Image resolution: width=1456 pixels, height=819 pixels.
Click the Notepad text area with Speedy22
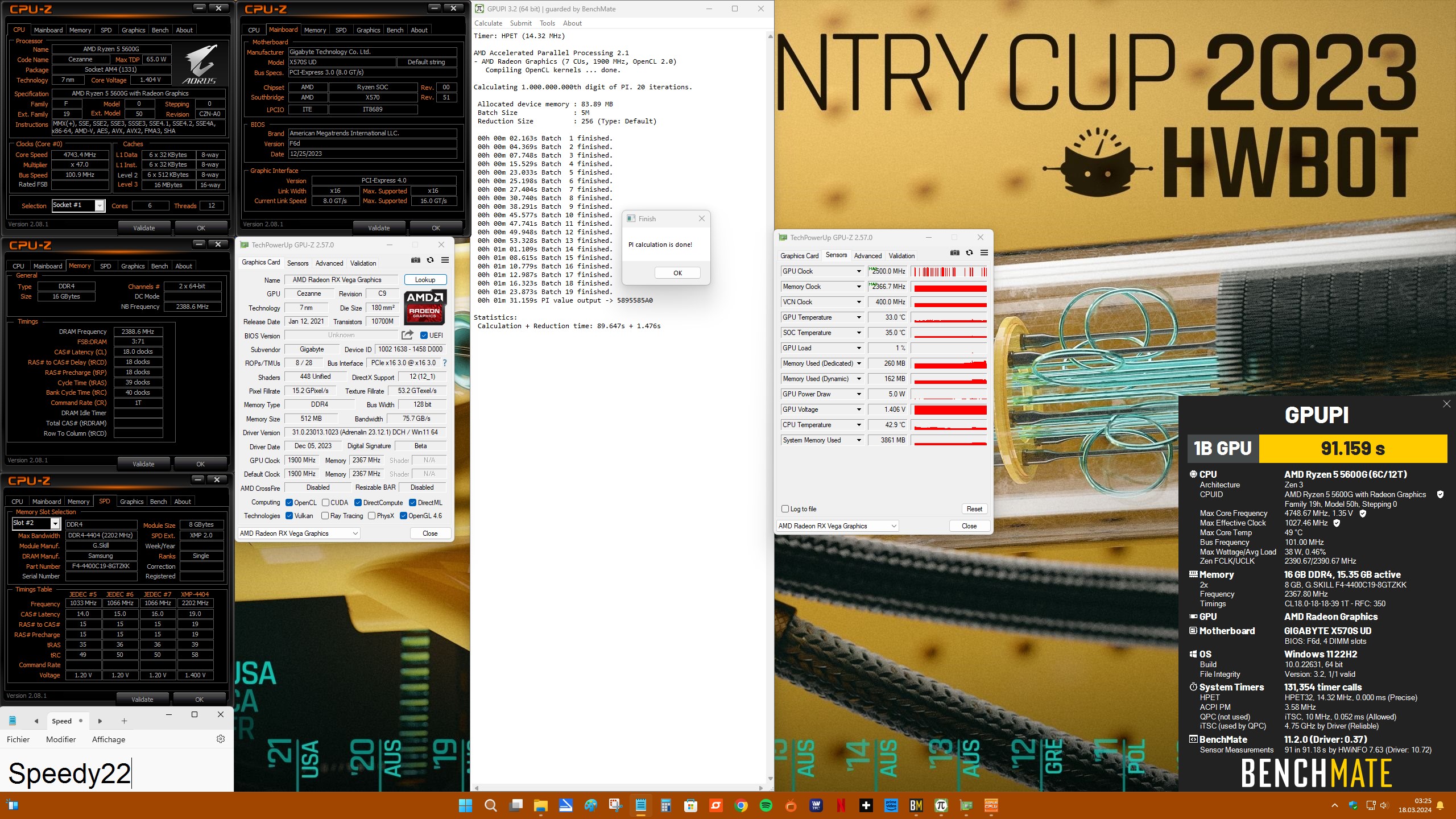pos(117,771)
